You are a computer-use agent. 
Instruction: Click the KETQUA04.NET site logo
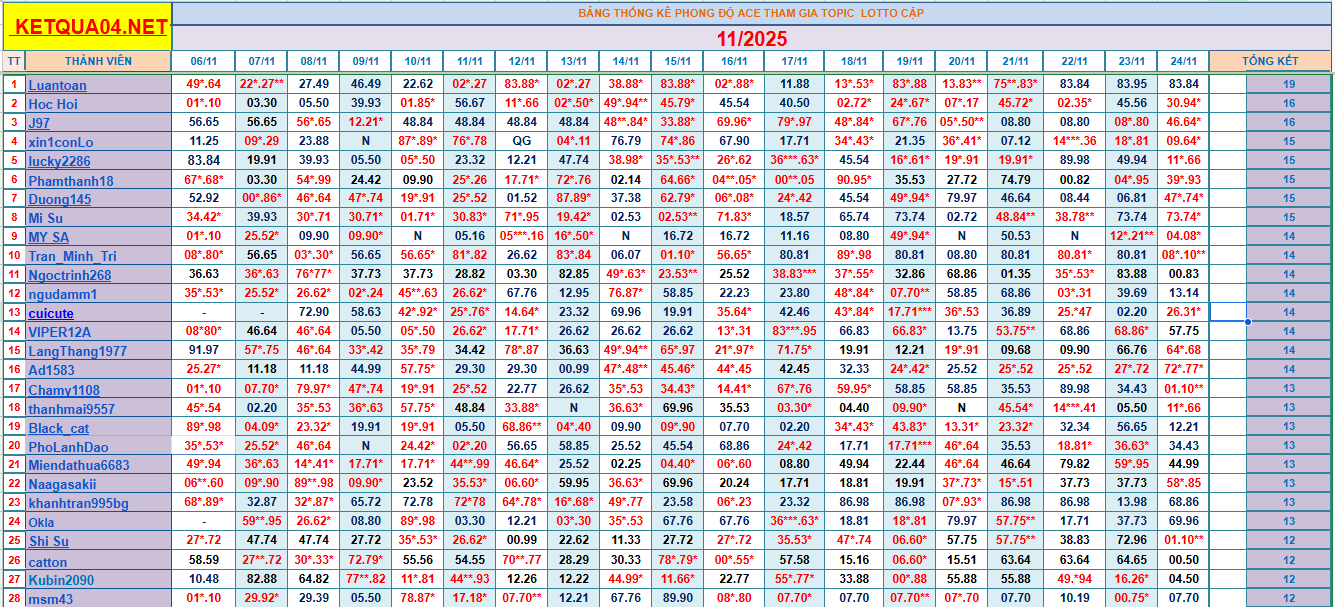pyautogui.click(x=87, y=27)
